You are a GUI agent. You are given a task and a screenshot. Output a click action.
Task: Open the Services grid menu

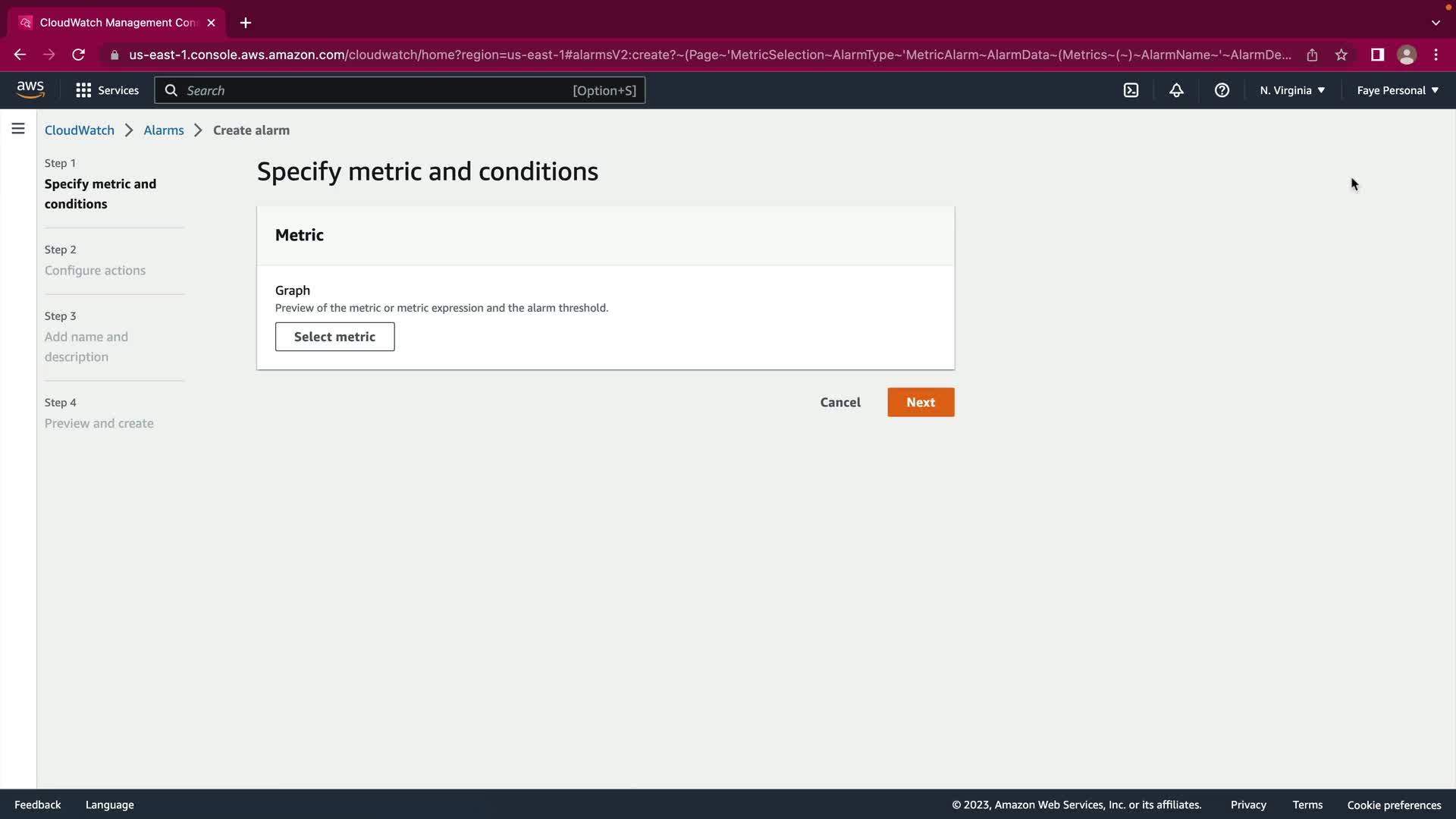pos(107,90)
